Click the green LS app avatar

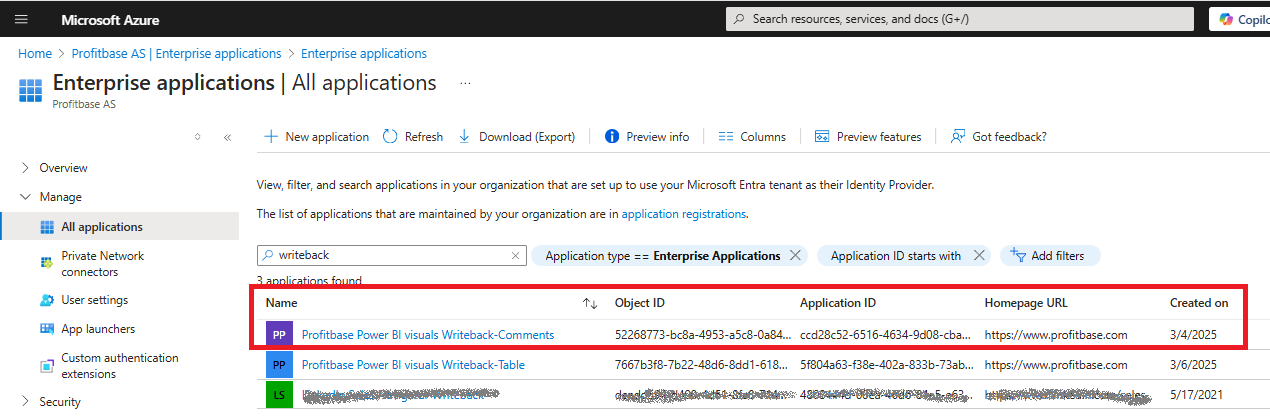[280, 395]
